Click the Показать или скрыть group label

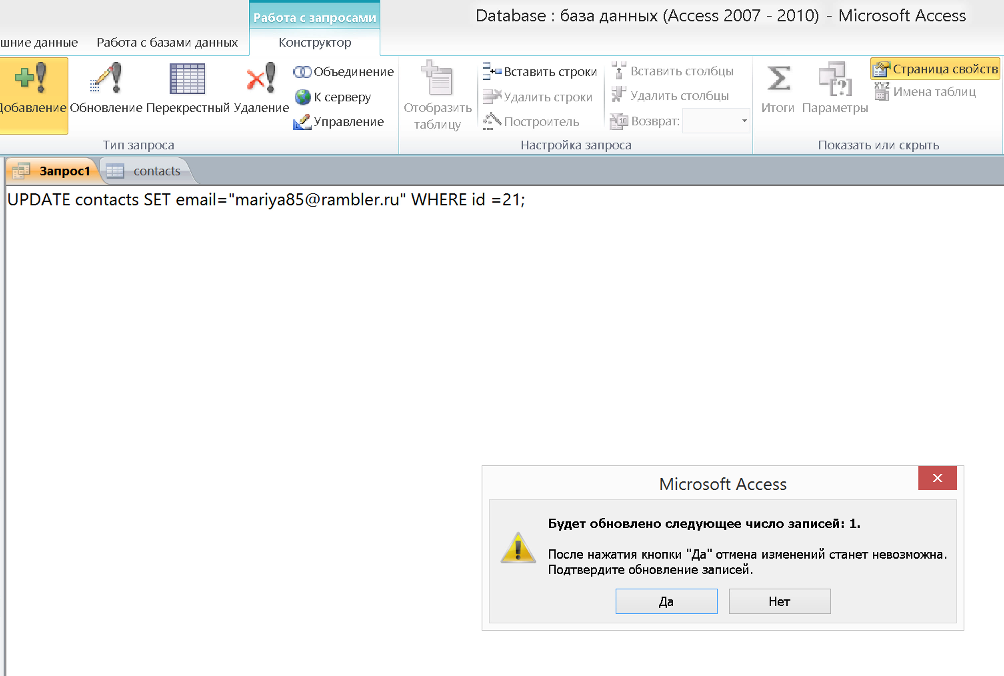click(878, 145)
